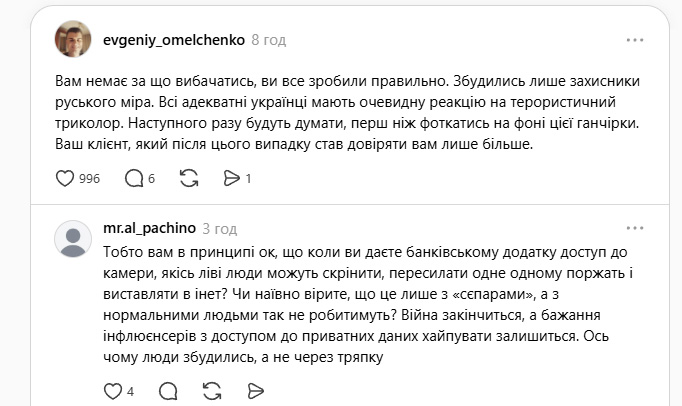Open mr.al_pachino's default avatar
The image size is (682, 406).
pyautogui.click(x=73, y=239)
